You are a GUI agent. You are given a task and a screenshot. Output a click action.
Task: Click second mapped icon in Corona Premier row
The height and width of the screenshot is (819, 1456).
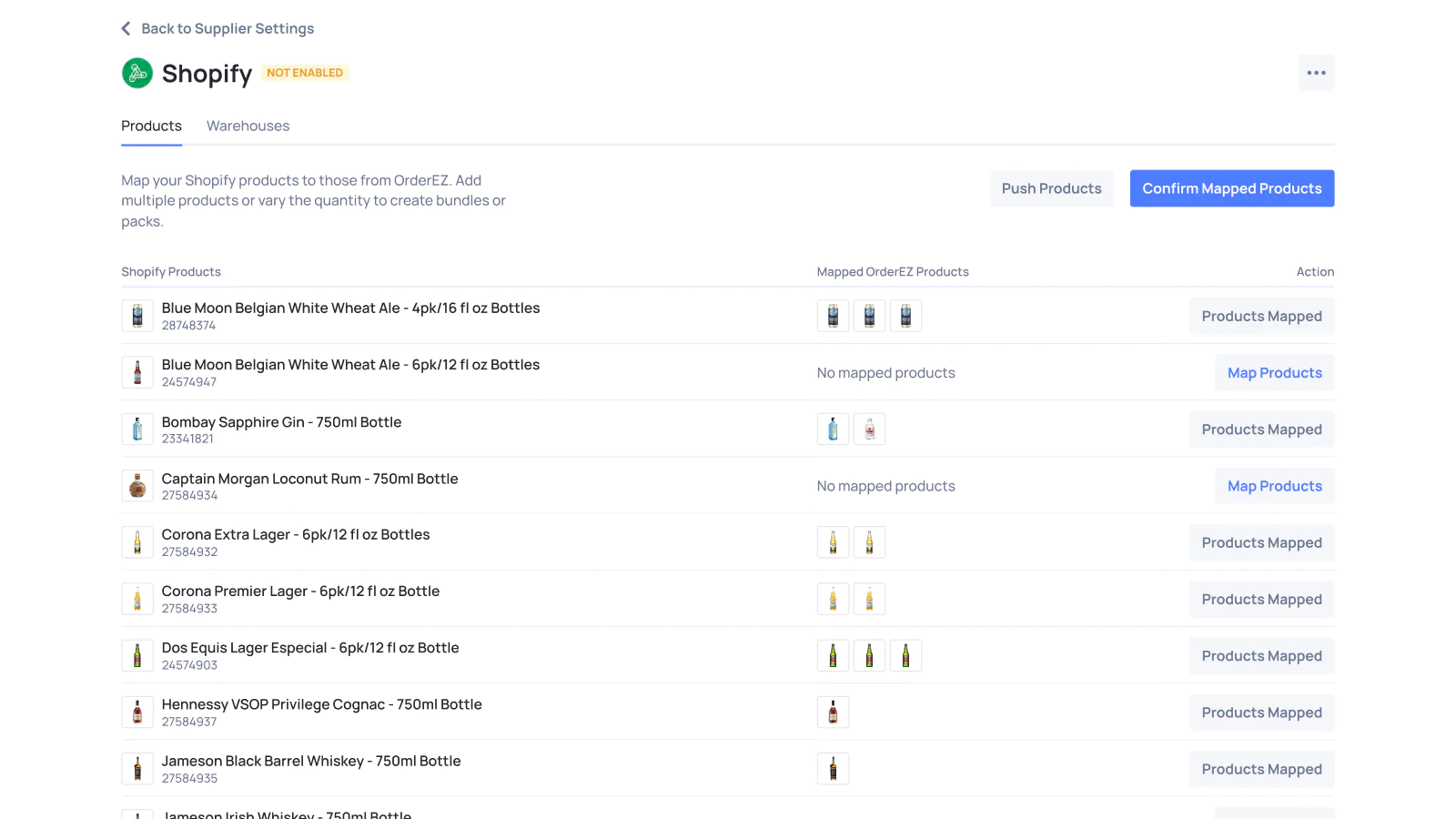coord(869,599)
